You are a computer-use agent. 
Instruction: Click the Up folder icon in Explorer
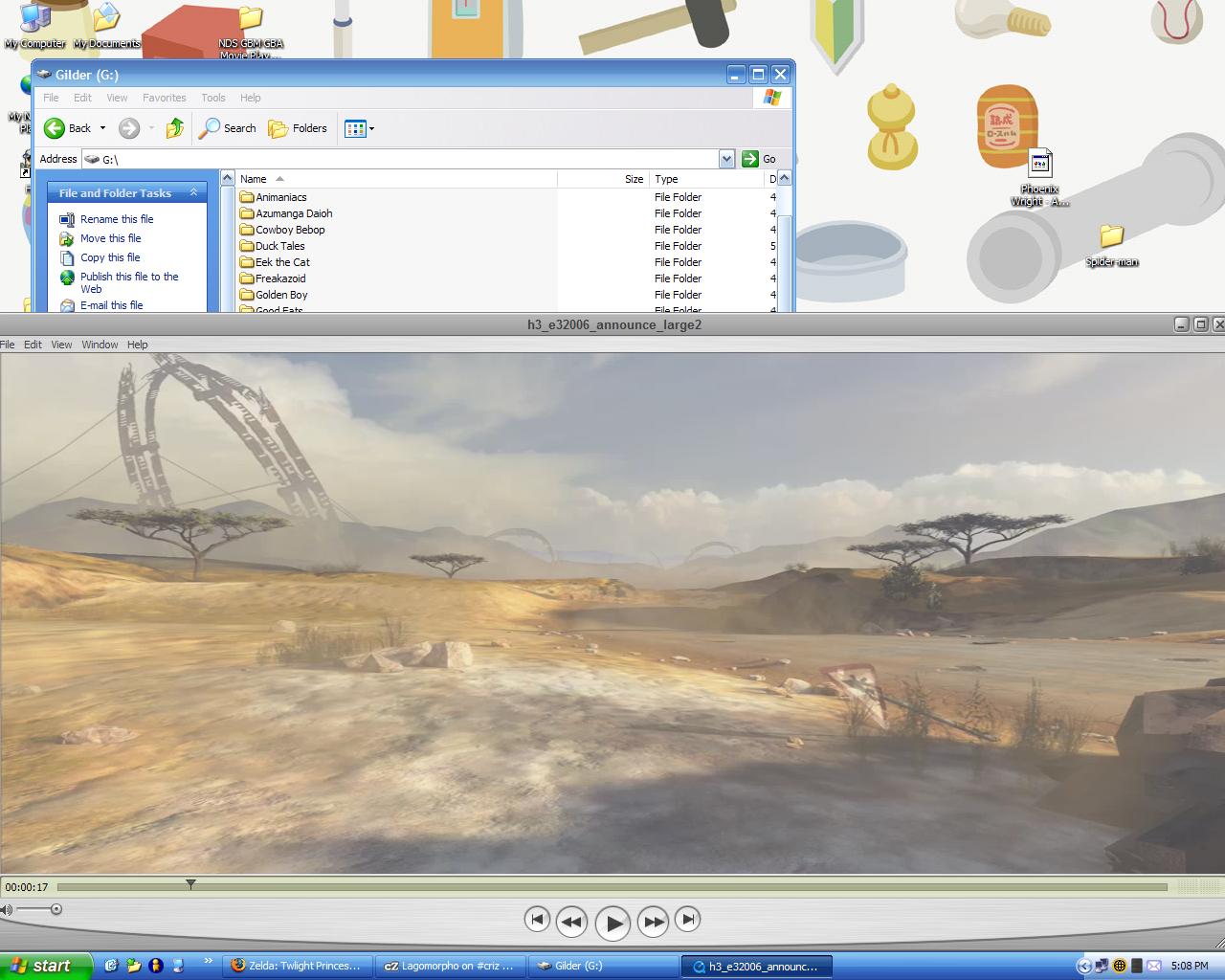point(174,128)
